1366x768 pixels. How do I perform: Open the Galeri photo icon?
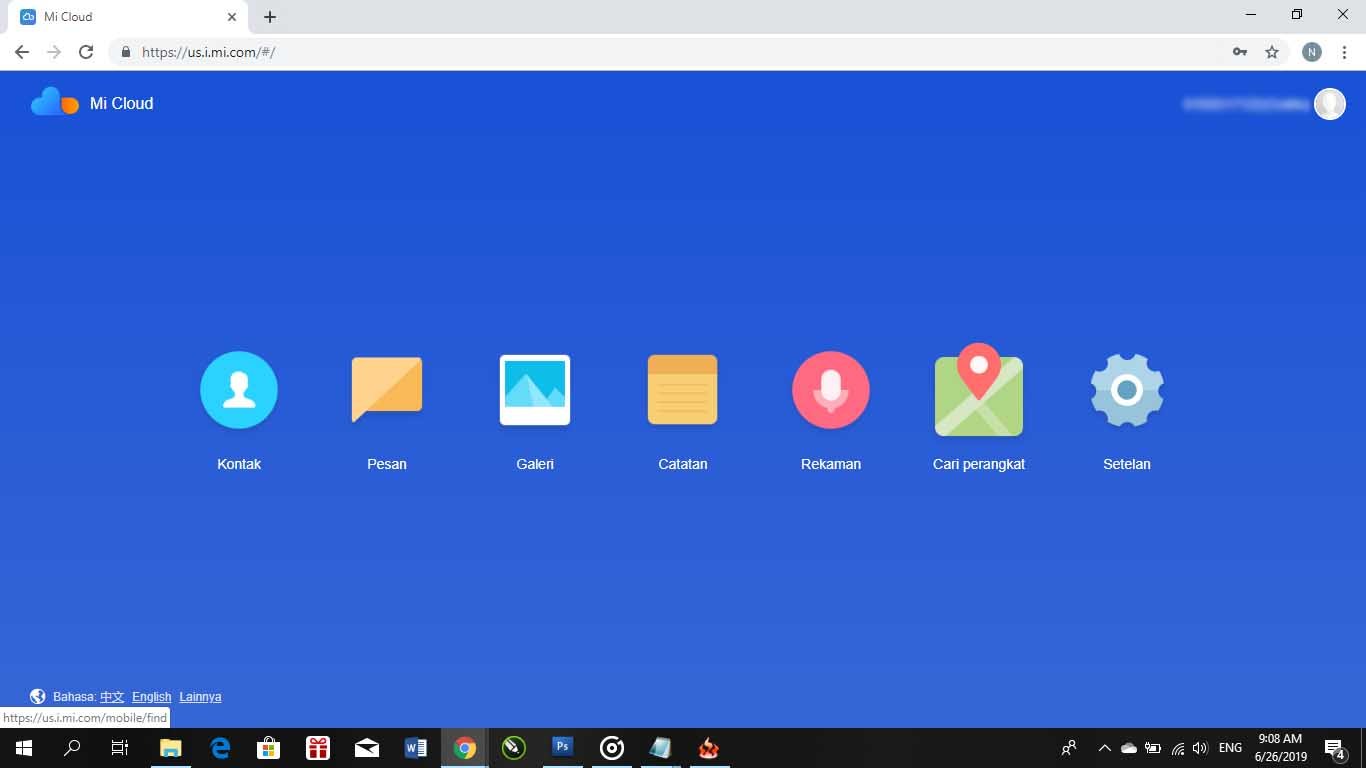click(535, 390)
